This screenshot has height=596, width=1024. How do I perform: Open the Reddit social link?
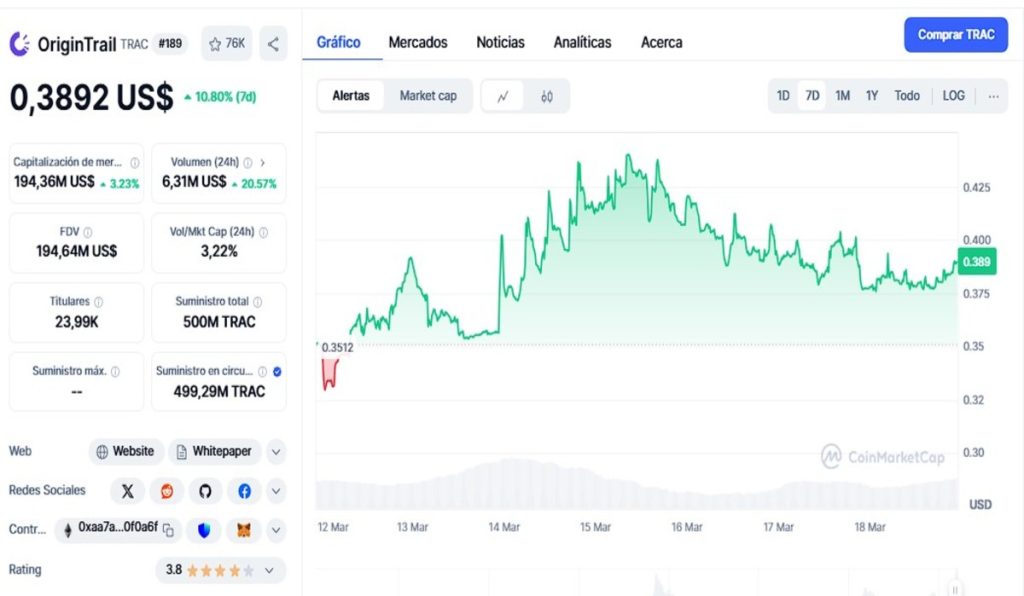point(167,491)
